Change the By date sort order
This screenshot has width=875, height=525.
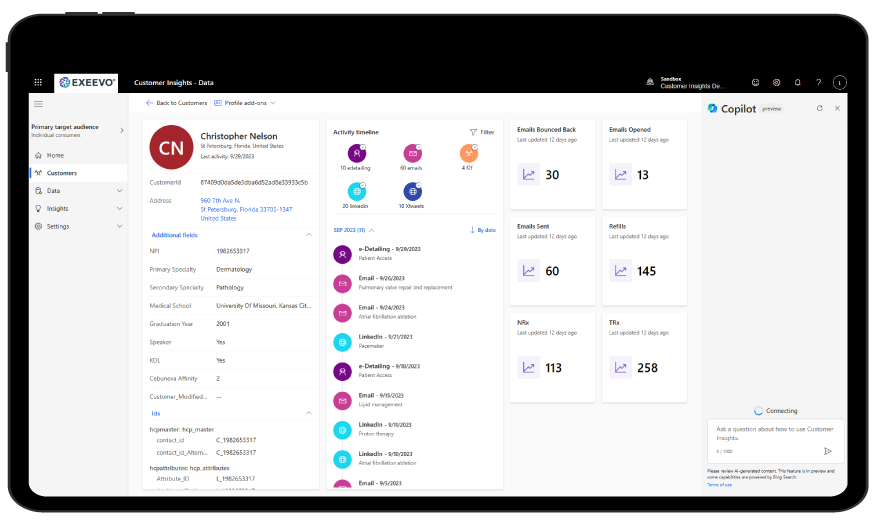[483, 230]
